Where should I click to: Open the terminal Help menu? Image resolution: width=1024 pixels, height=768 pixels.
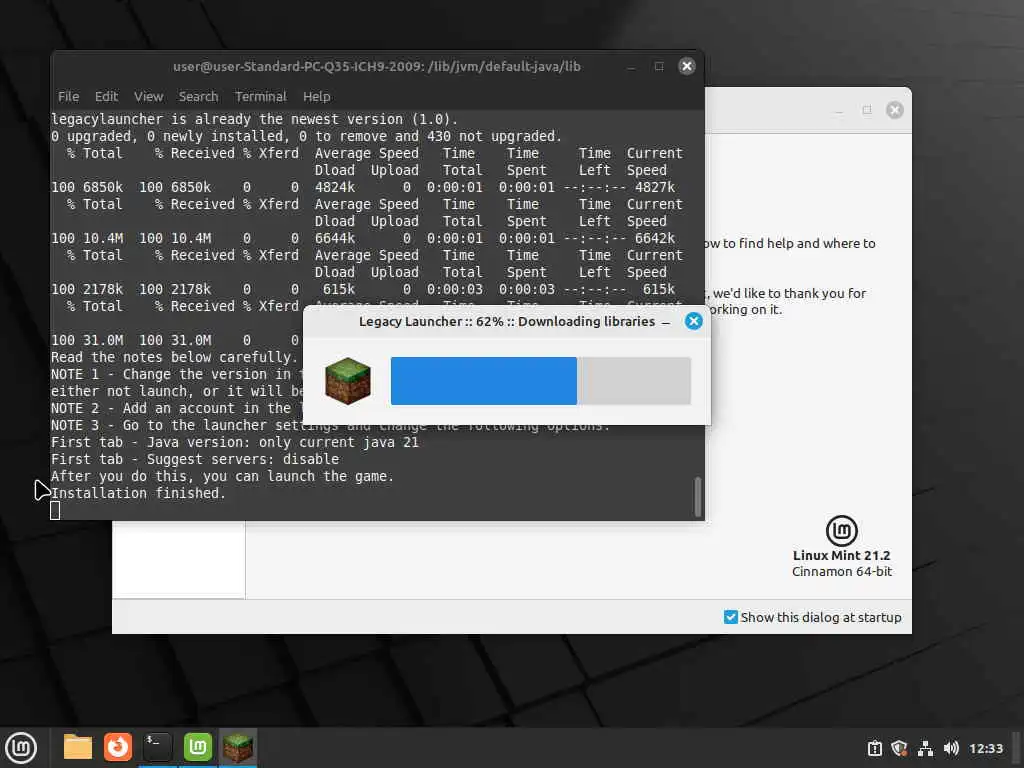pos(317,97)
